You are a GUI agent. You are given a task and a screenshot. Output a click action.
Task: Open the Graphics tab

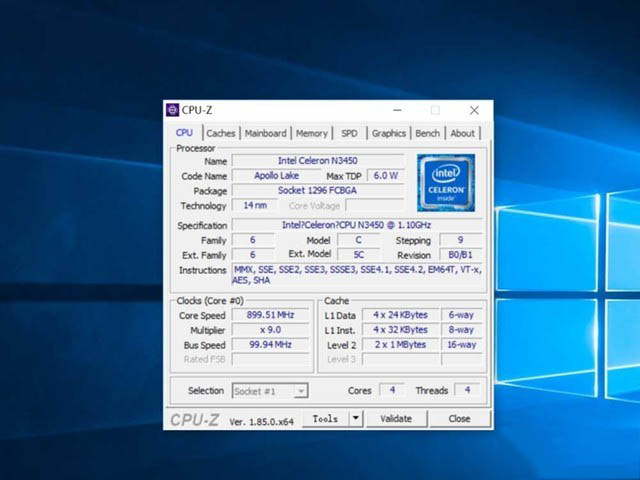coord(389,133)
